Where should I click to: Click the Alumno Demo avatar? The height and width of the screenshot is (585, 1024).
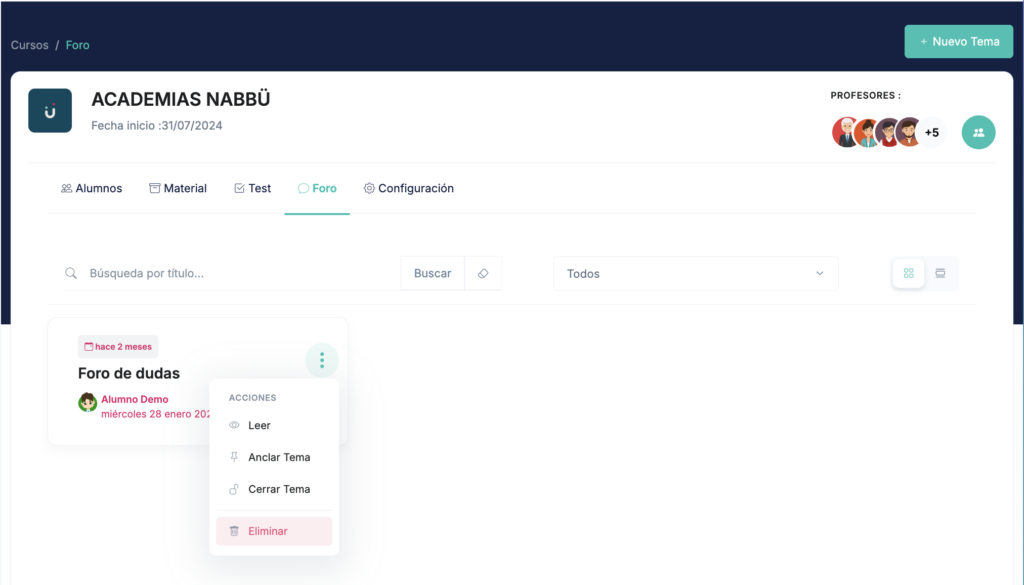coord(88,402)
